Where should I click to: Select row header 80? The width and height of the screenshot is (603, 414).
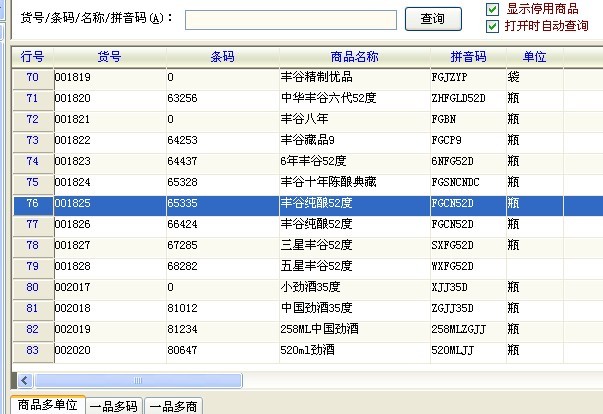[33, 287]
